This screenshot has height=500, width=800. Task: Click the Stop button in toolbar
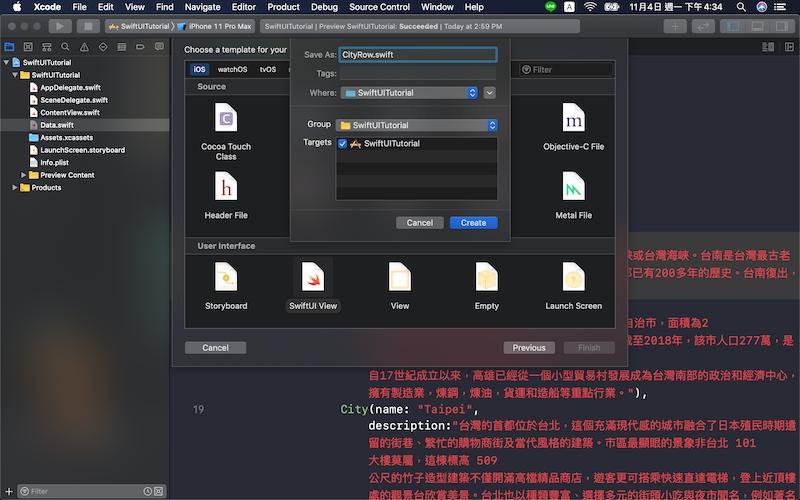88,26
